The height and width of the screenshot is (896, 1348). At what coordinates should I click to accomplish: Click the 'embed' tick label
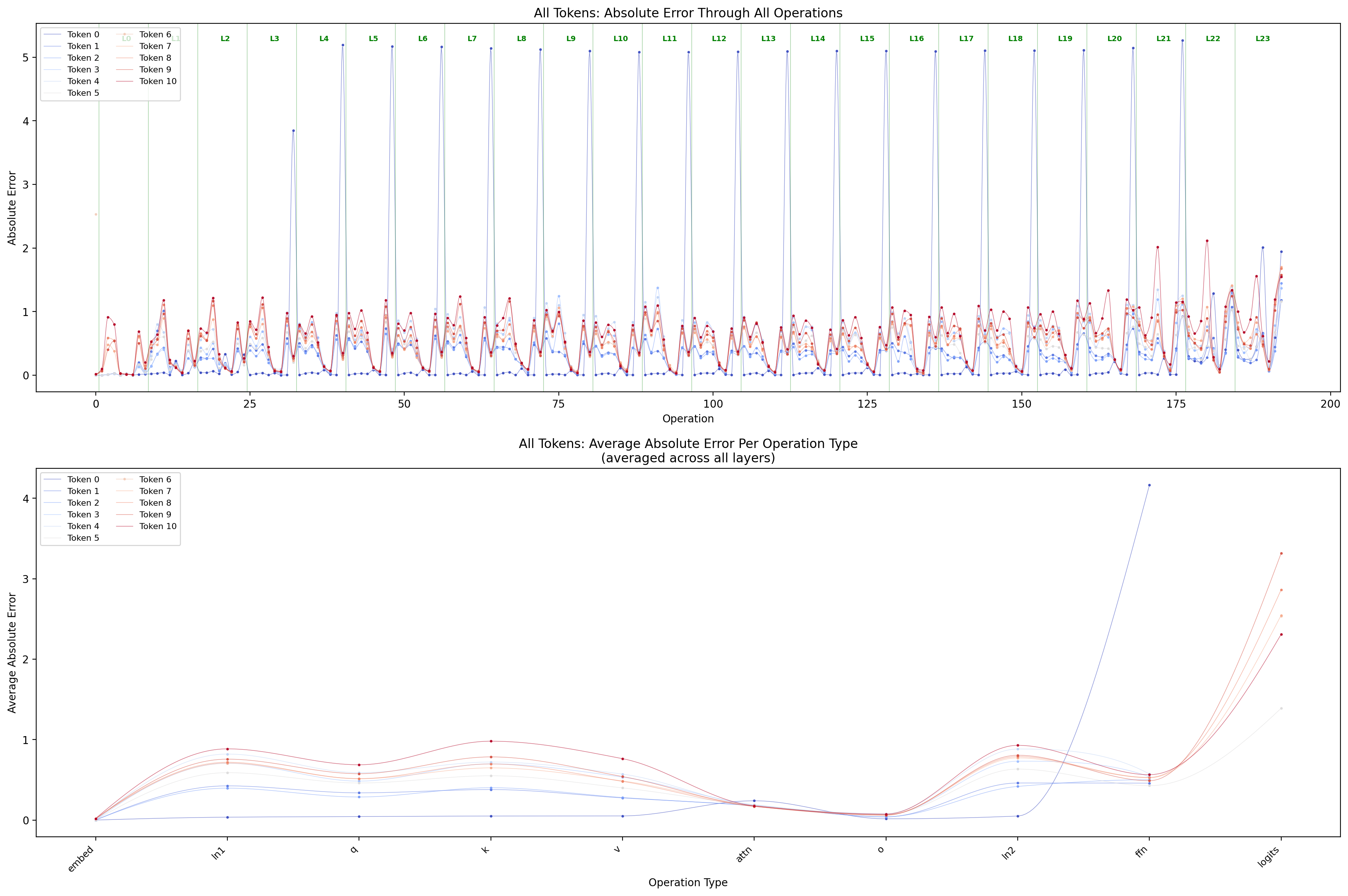point(81,860)
